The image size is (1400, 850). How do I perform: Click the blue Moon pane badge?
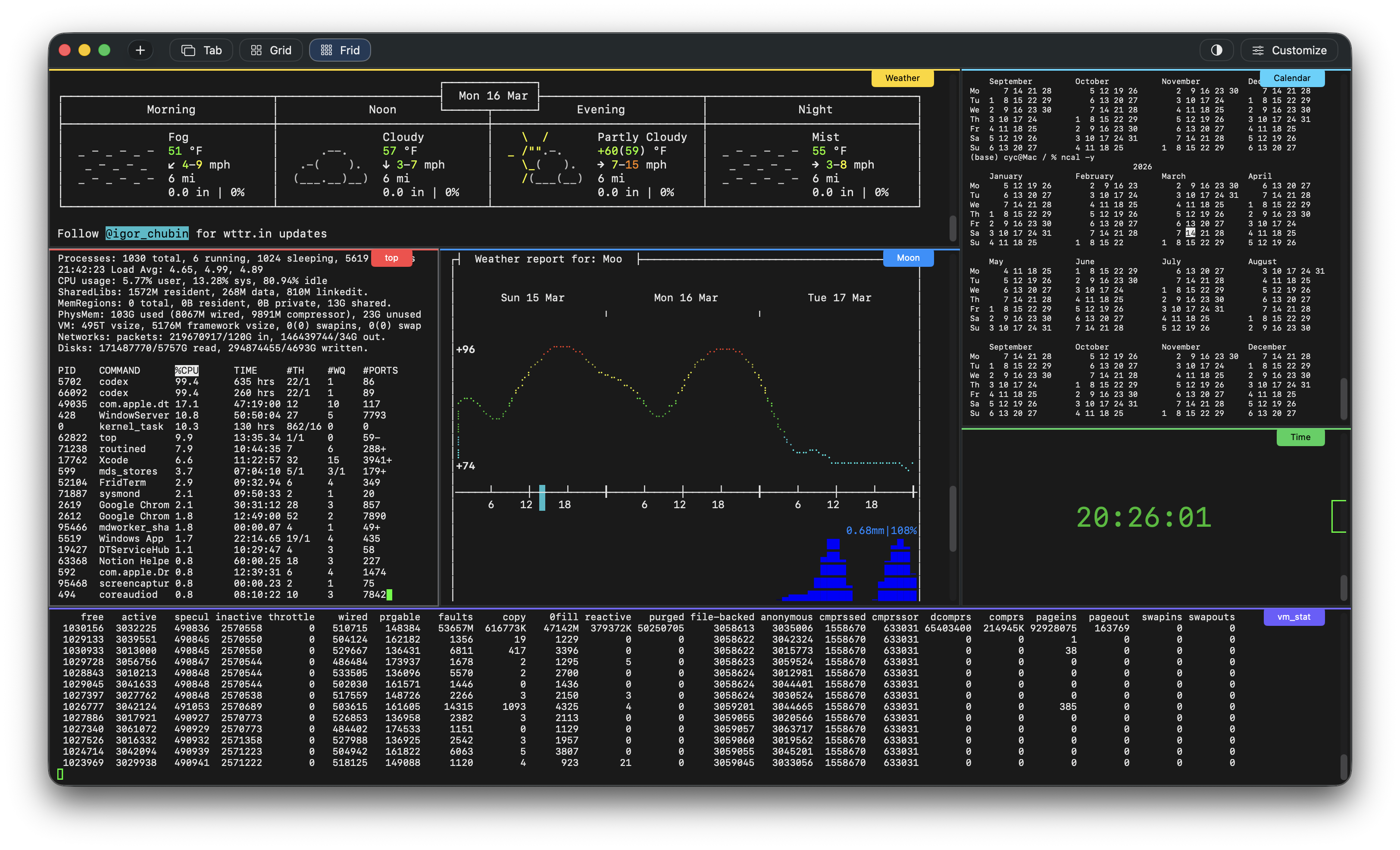coord(907,258)
